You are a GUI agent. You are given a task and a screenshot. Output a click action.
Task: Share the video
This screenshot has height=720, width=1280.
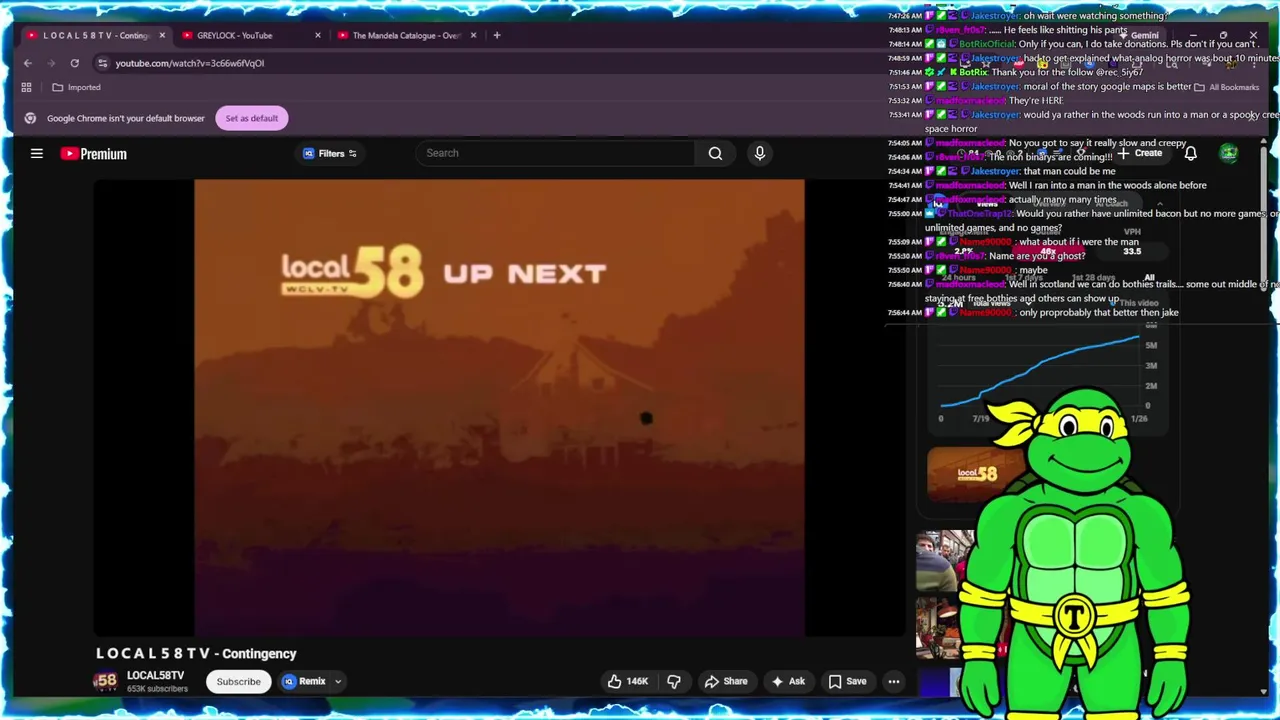click(x=725, y=682)
